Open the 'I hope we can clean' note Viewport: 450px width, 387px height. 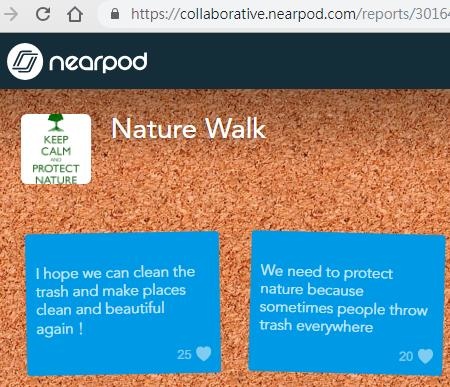123,303
